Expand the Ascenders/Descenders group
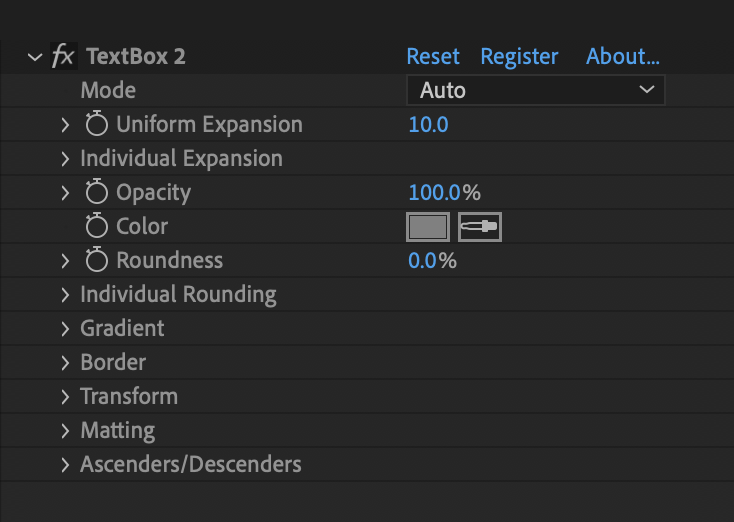734x522 pixels. [x=65, y=465]
